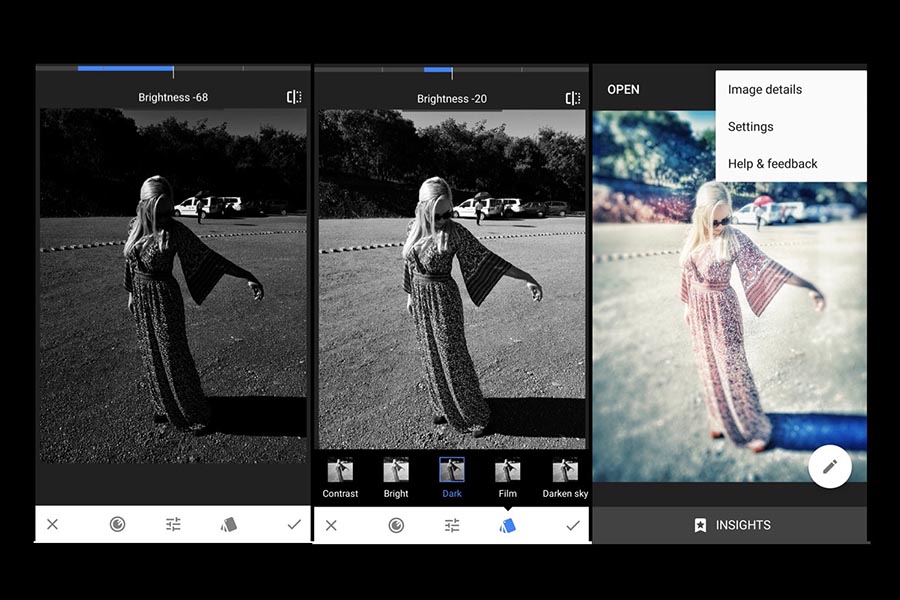Cancel edits in the Brightness -68 screen
Viewport: 900px width, 600px height.
[x=52, y=524]
